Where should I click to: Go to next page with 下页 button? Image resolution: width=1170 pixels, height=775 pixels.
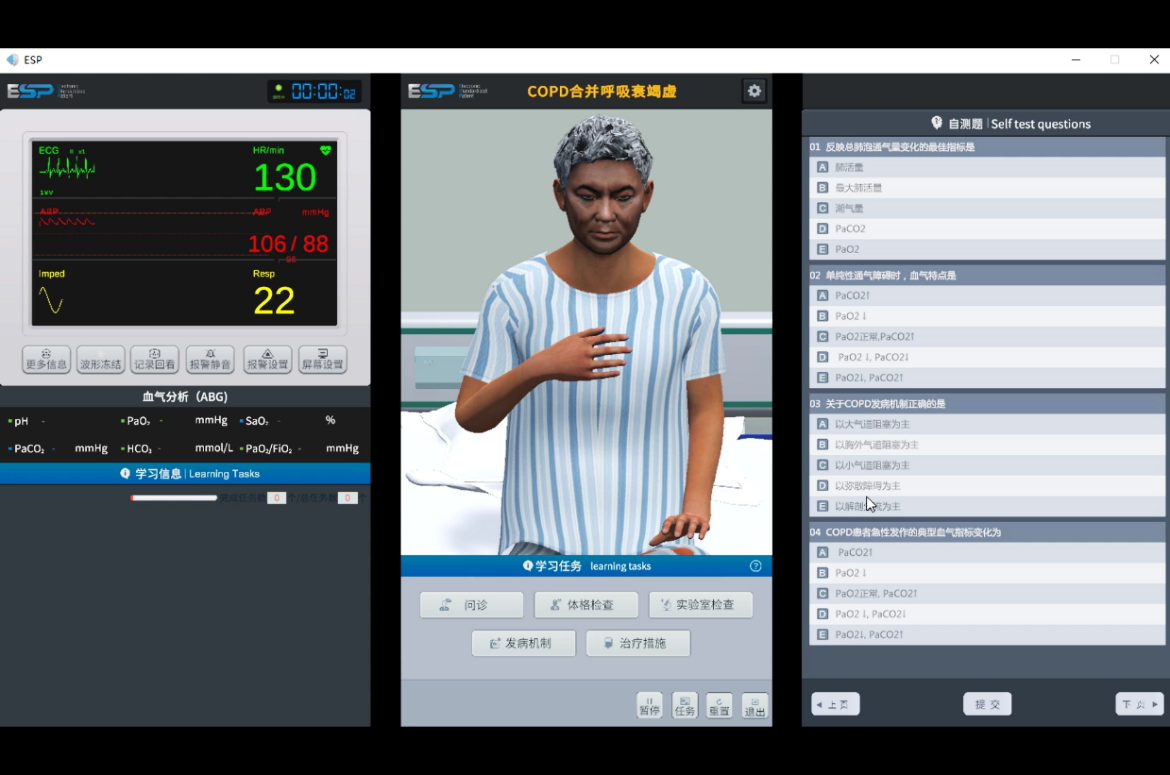(x=1139, y=704)
